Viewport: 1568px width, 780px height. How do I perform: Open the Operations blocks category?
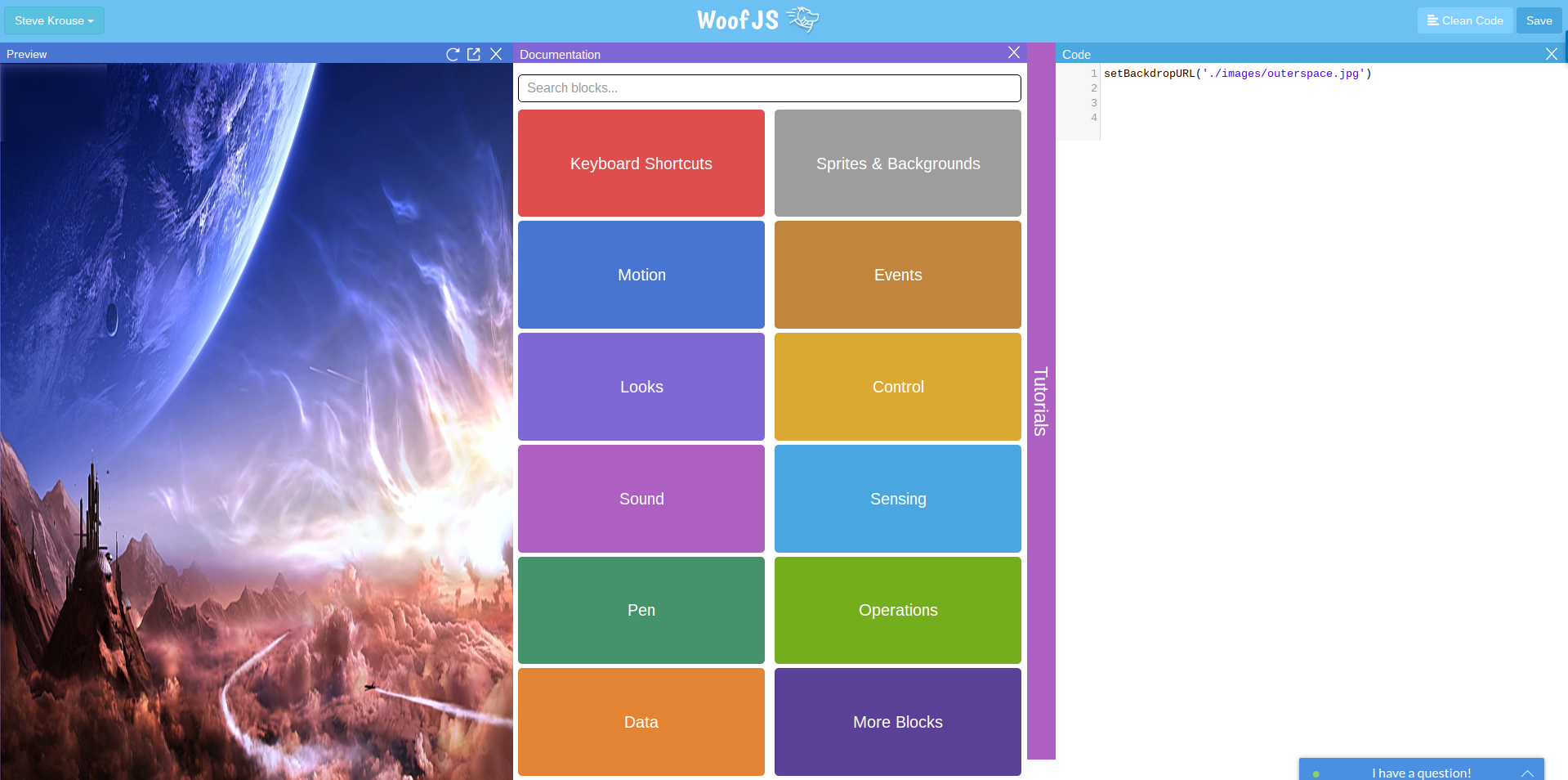898,610
